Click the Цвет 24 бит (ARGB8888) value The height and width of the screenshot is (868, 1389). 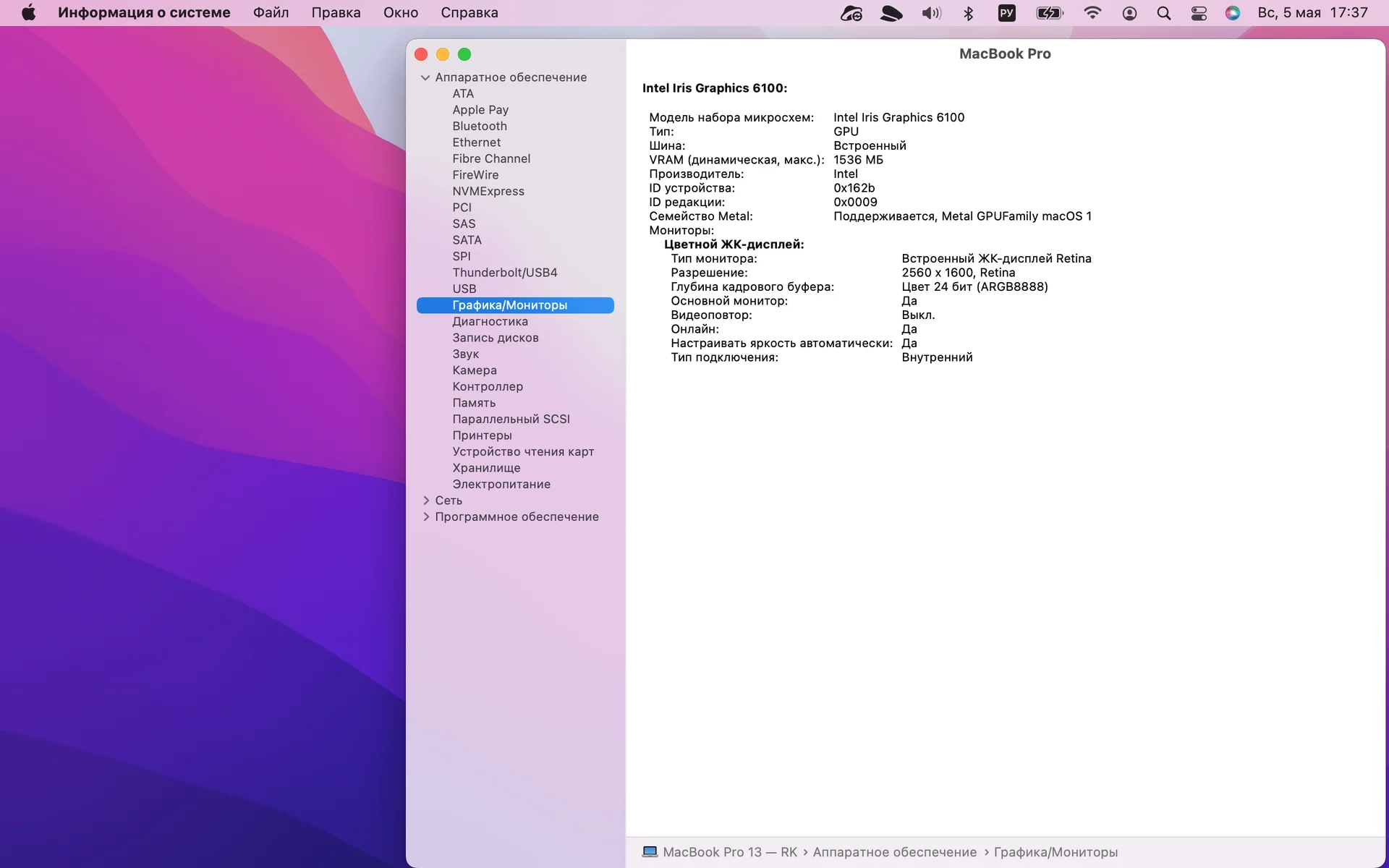click(x=974, y=286)
